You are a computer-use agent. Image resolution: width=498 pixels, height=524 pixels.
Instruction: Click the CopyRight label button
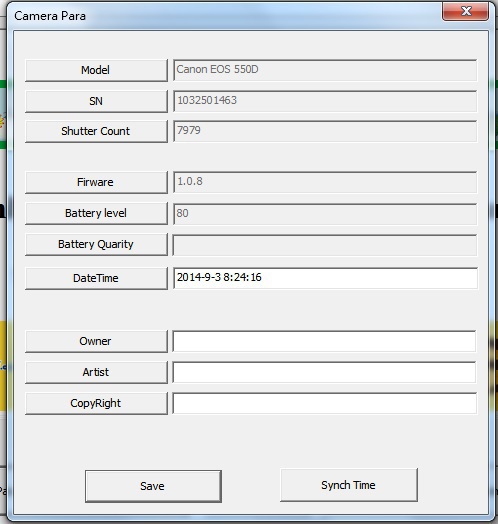(x=96, y=403)
